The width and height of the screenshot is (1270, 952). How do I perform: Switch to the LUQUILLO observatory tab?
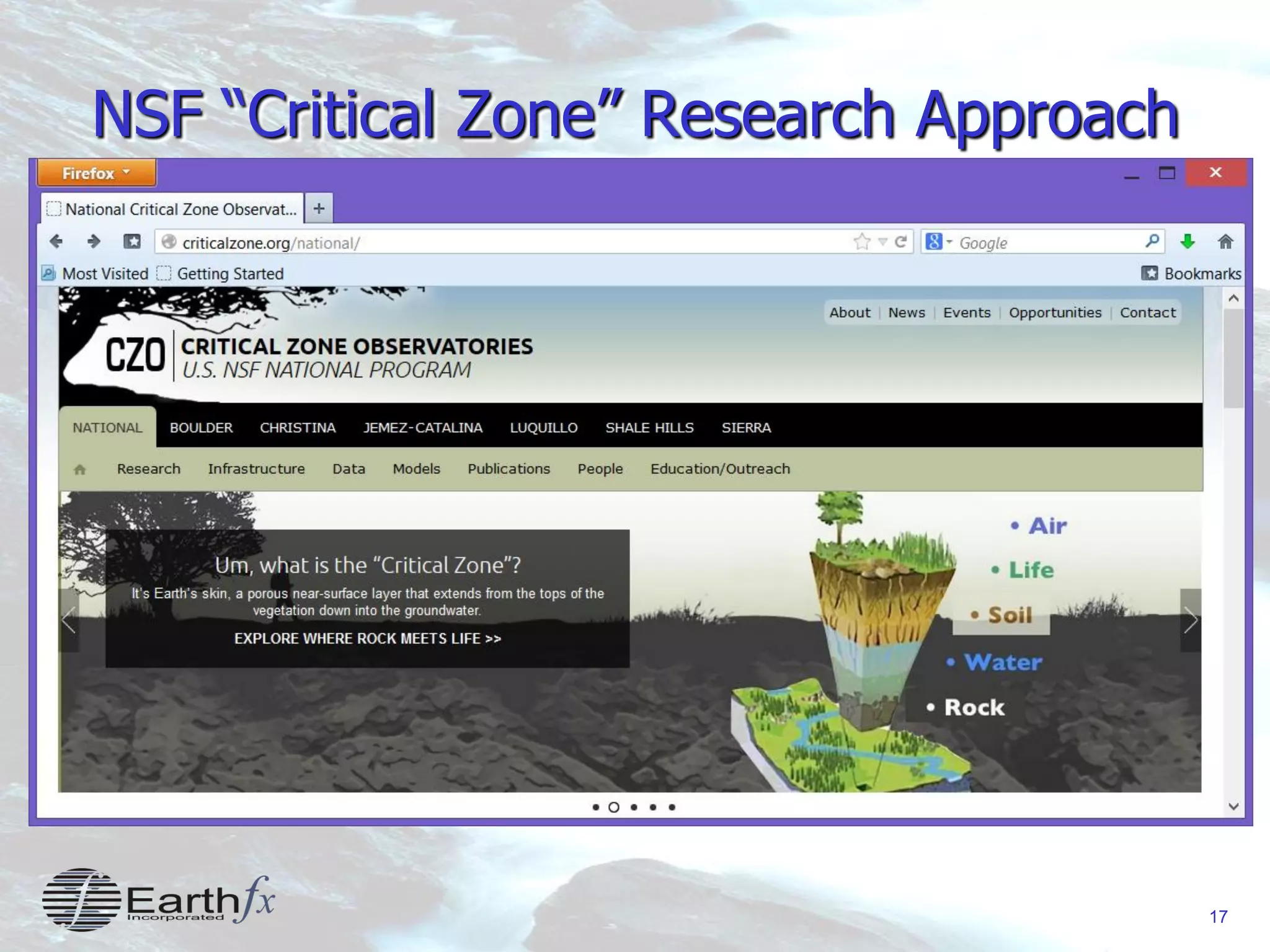[x=544, y=428]
